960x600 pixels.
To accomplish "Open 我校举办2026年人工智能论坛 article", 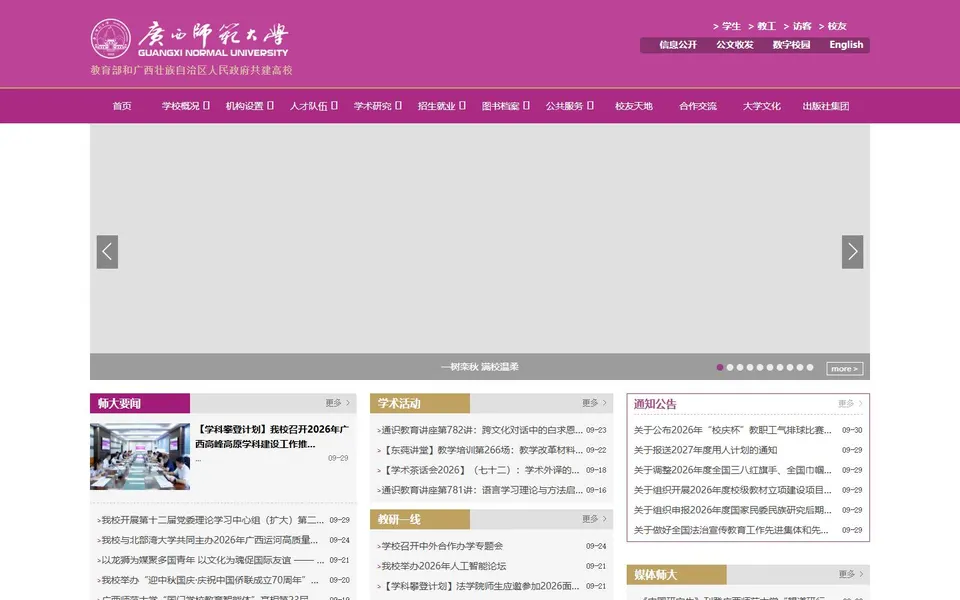I will pos(442,566).
